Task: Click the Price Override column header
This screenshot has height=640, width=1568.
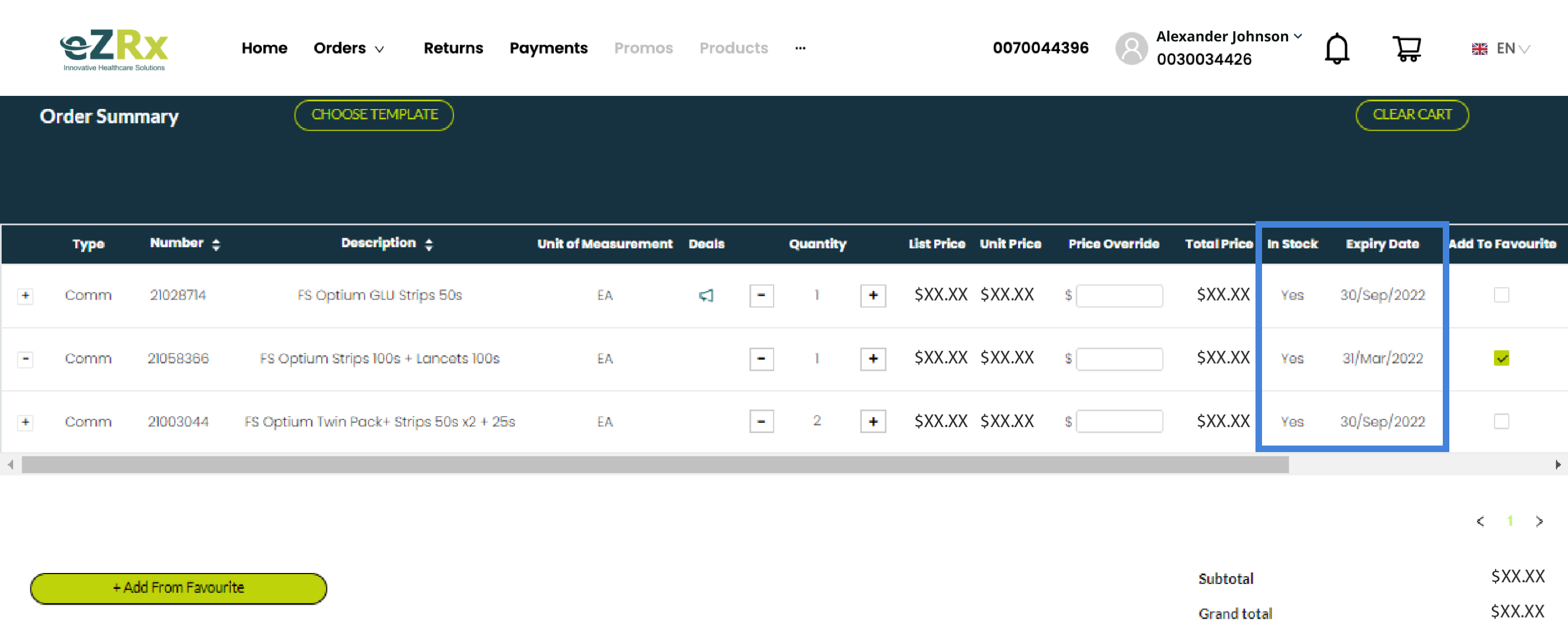Action: click(1113, 244)
